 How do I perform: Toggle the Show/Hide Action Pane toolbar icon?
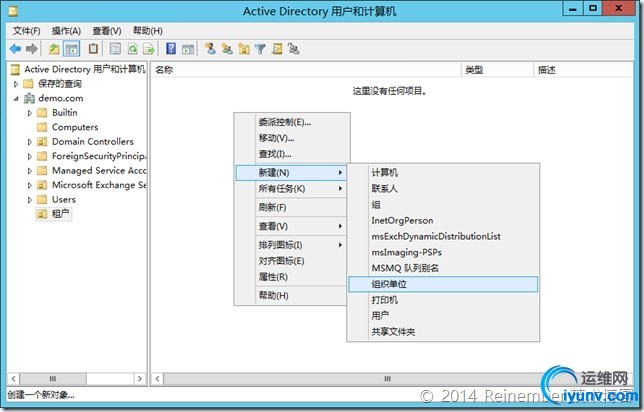(x=188, y=49)
